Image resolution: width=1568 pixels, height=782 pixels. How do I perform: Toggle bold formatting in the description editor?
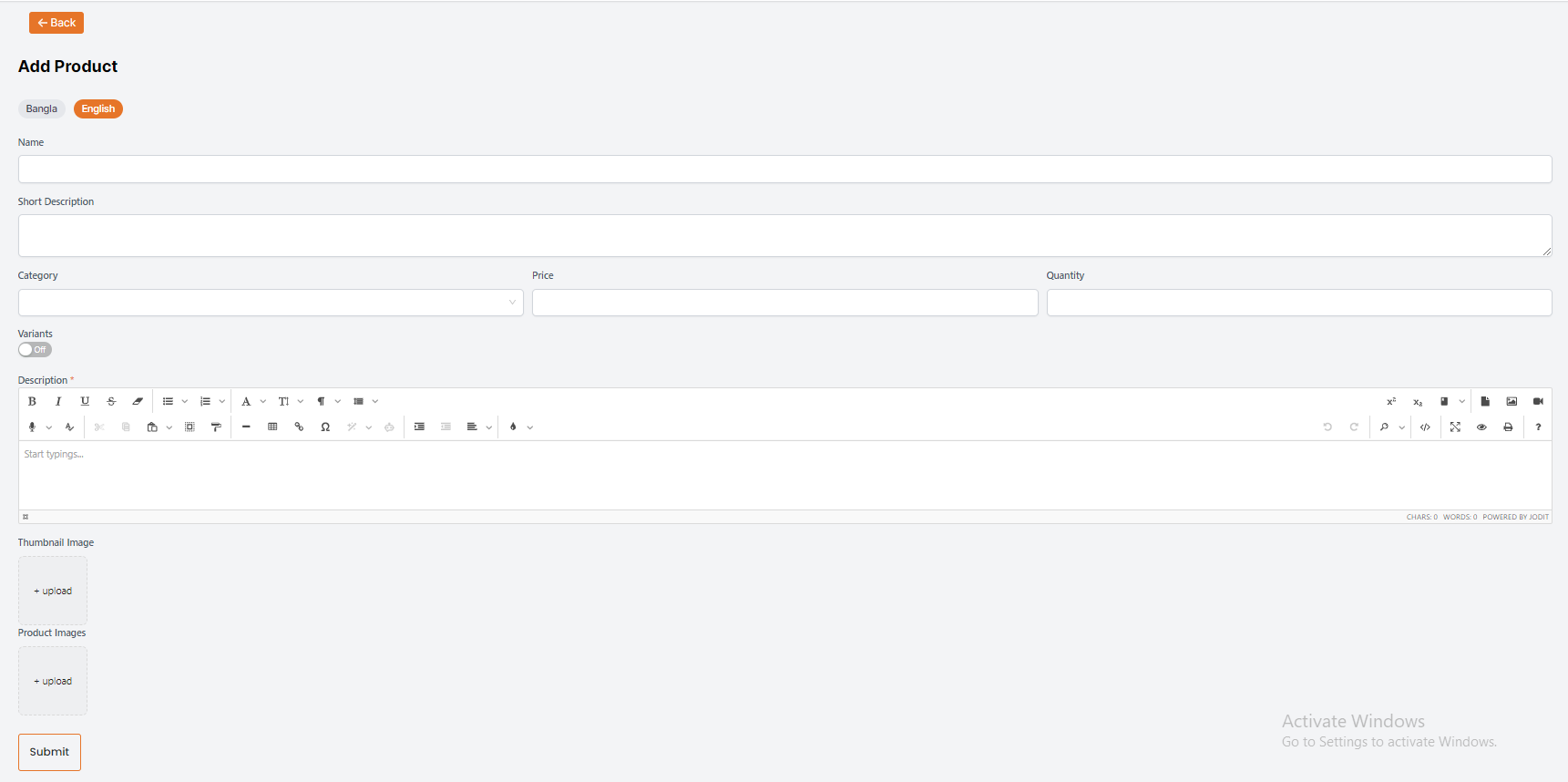click(x=32, y=401)
